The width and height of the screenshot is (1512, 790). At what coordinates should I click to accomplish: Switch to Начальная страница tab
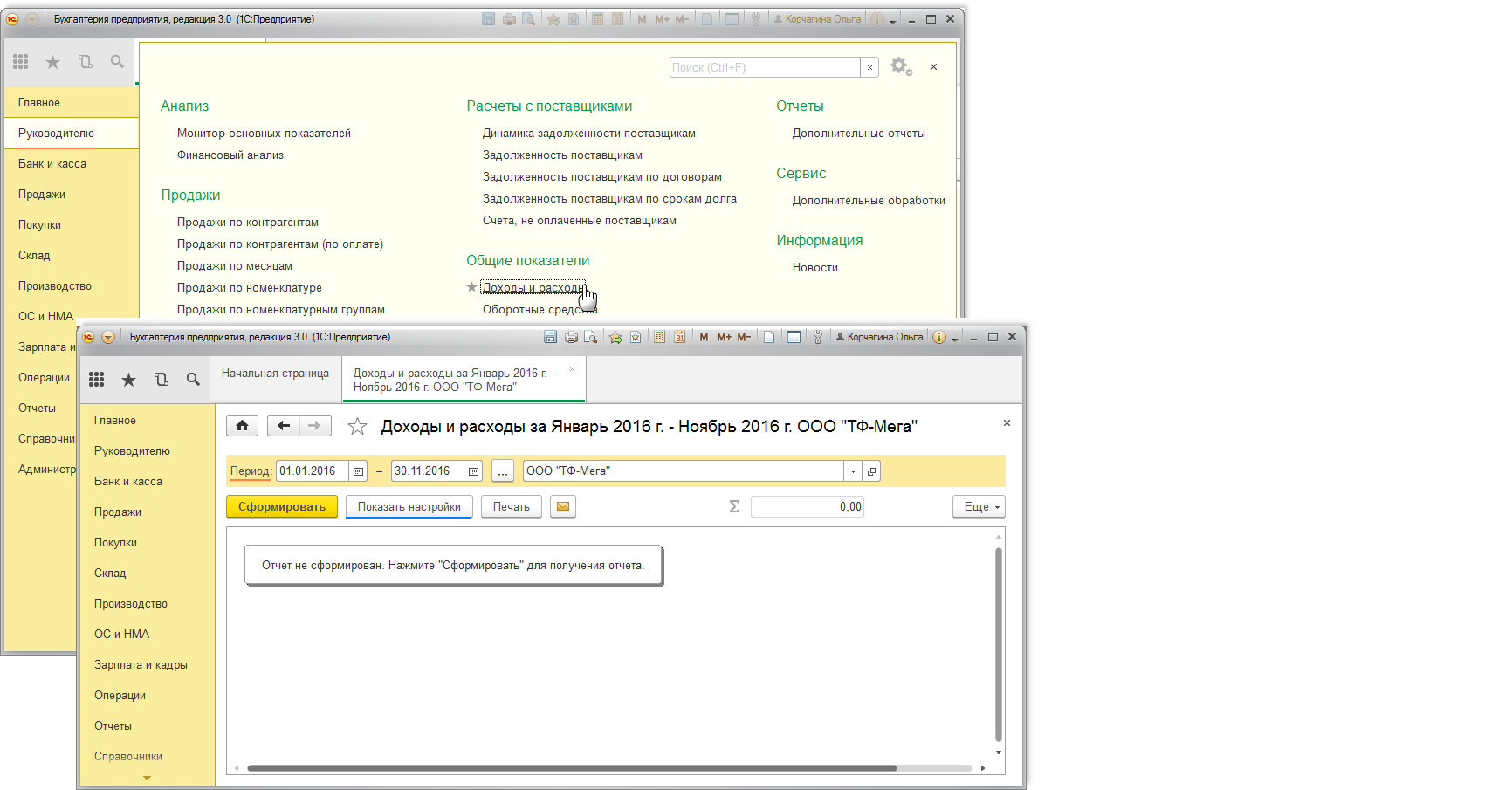(x=275, y=374)
